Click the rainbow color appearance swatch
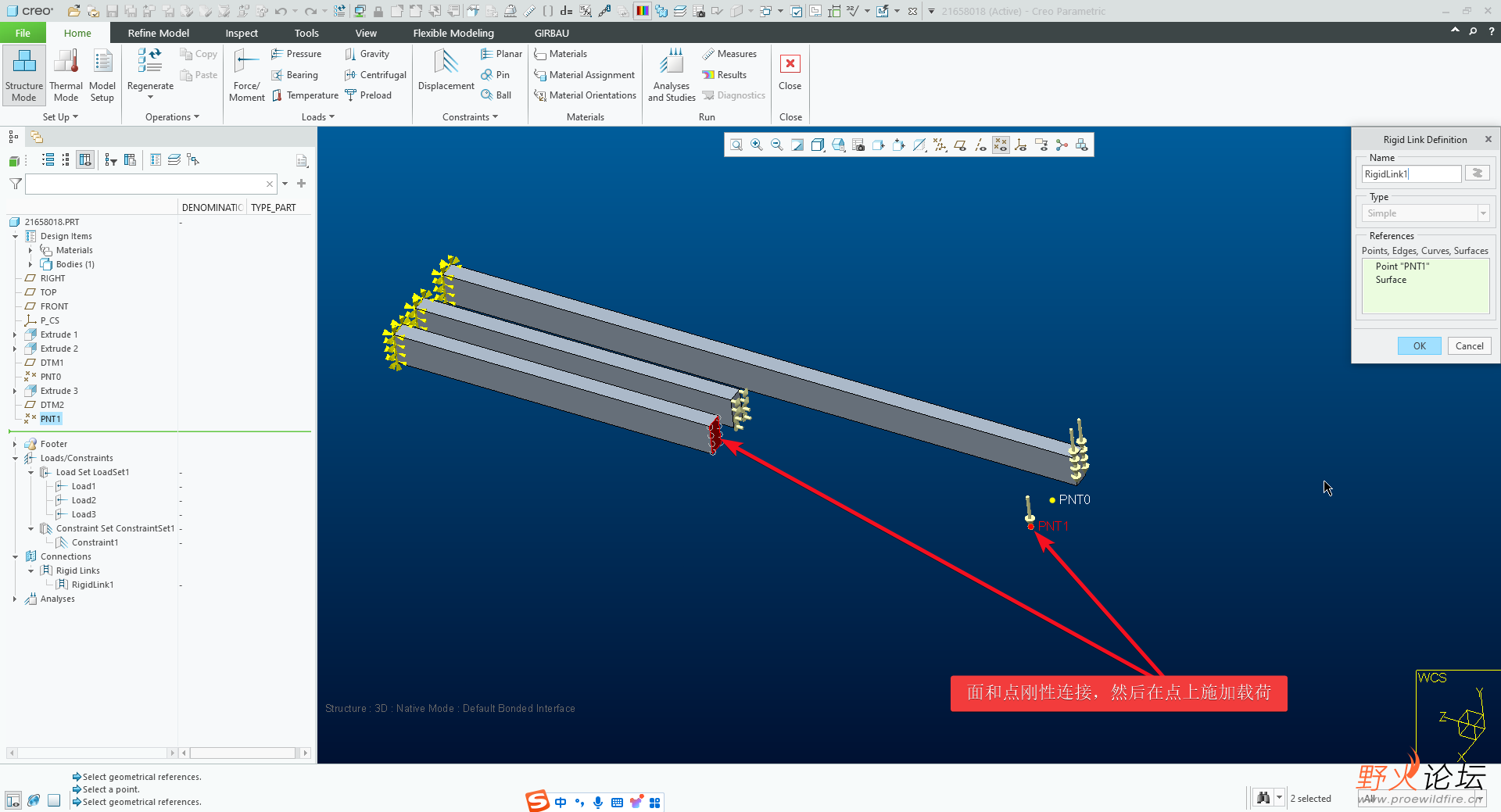Viewport: 1501px width, 812px height. [642, 11]
